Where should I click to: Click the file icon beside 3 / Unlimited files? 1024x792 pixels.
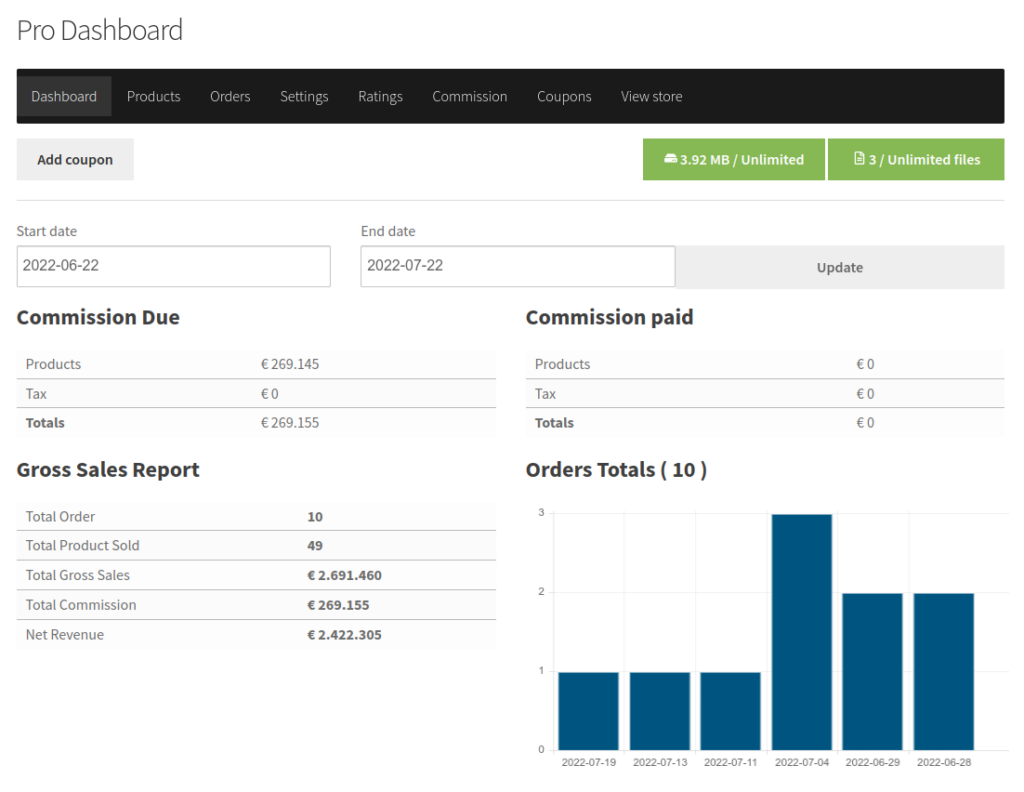point(859,159)
